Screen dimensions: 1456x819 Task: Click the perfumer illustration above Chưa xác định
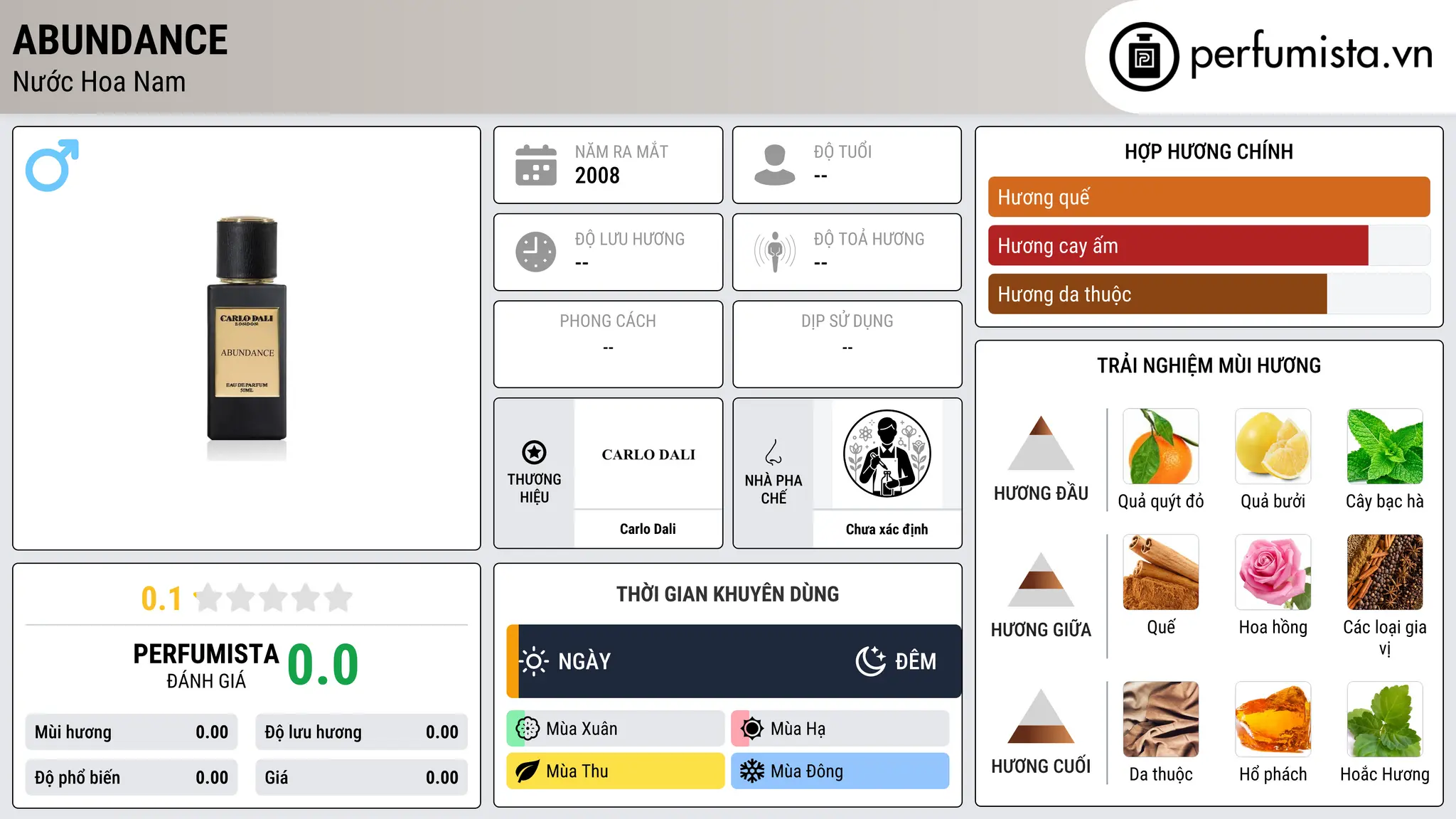[x=887, y=454]
